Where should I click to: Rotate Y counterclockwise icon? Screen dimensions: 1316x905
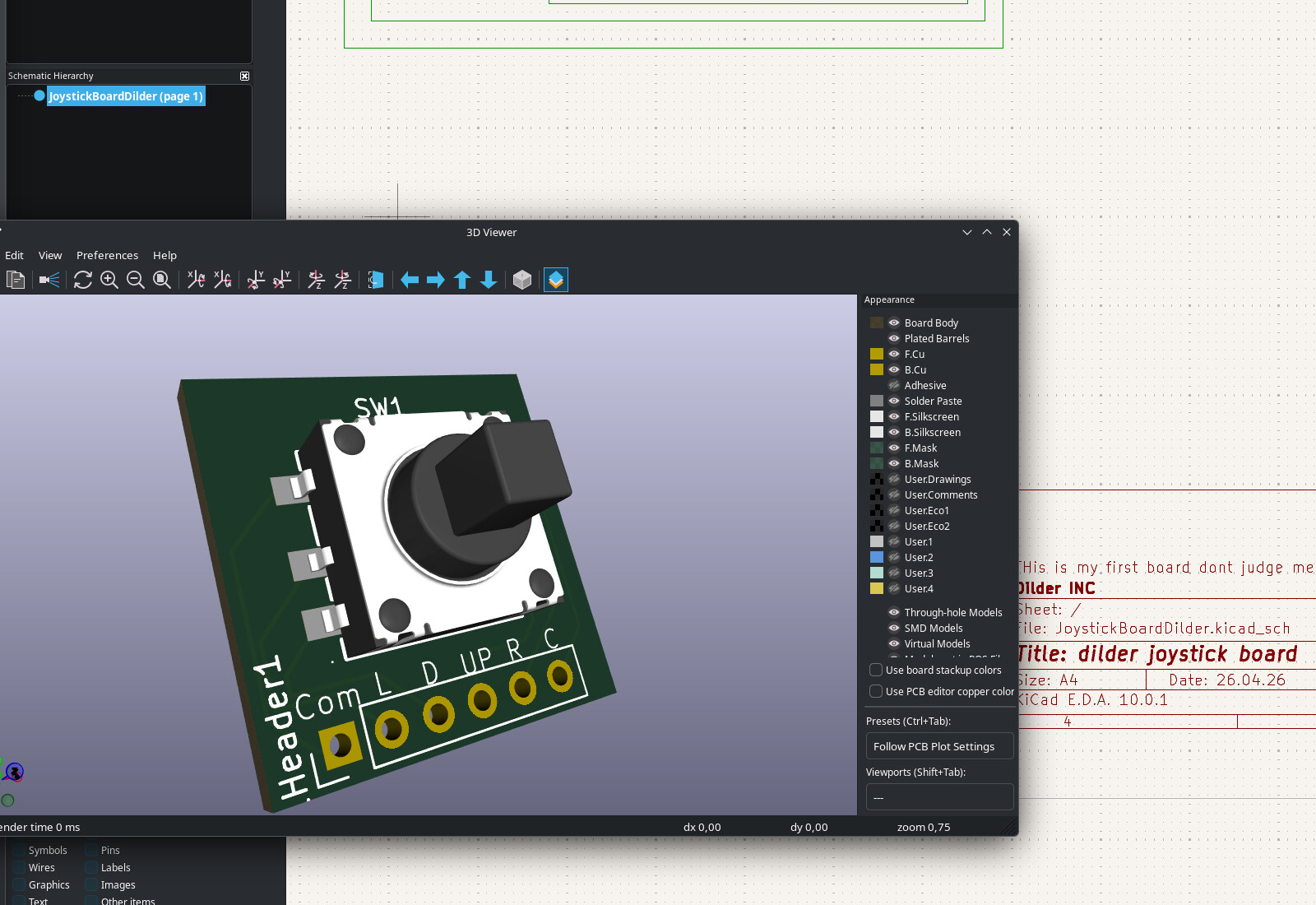pos(282,280)
